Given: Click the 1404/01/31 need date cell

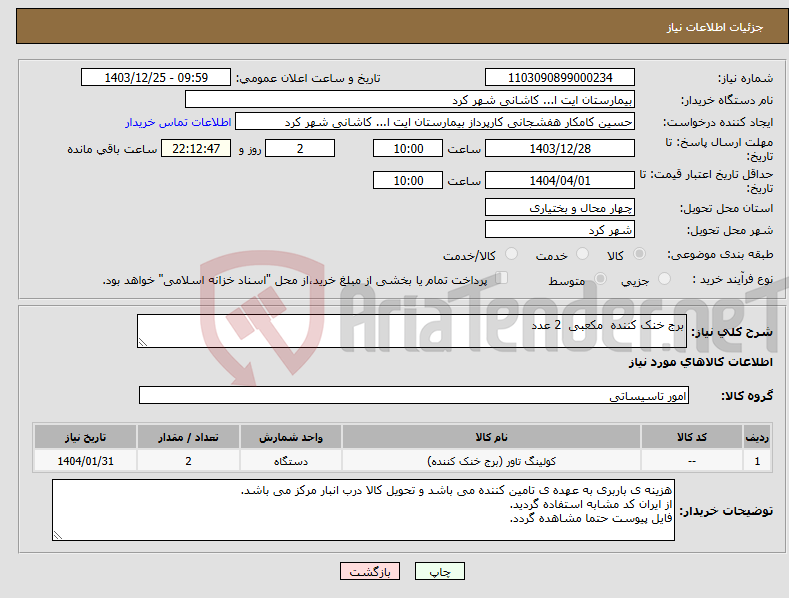Looking at the screenshot, I should click(x=86, y=461).
